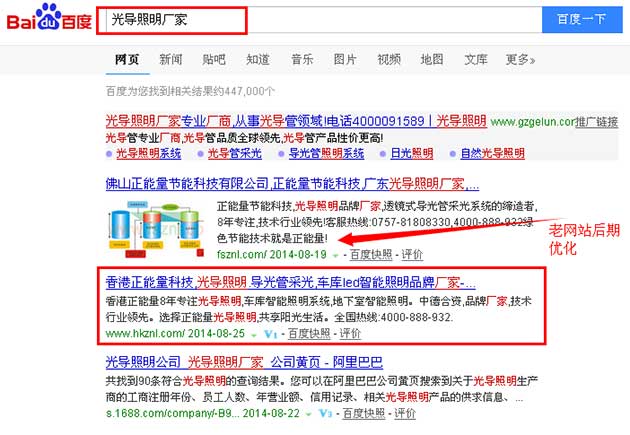The height and width of the screenshot is (435, 630).
Task: Open the 佛山正能量节能科技 result title
Action: click(292, 185)
